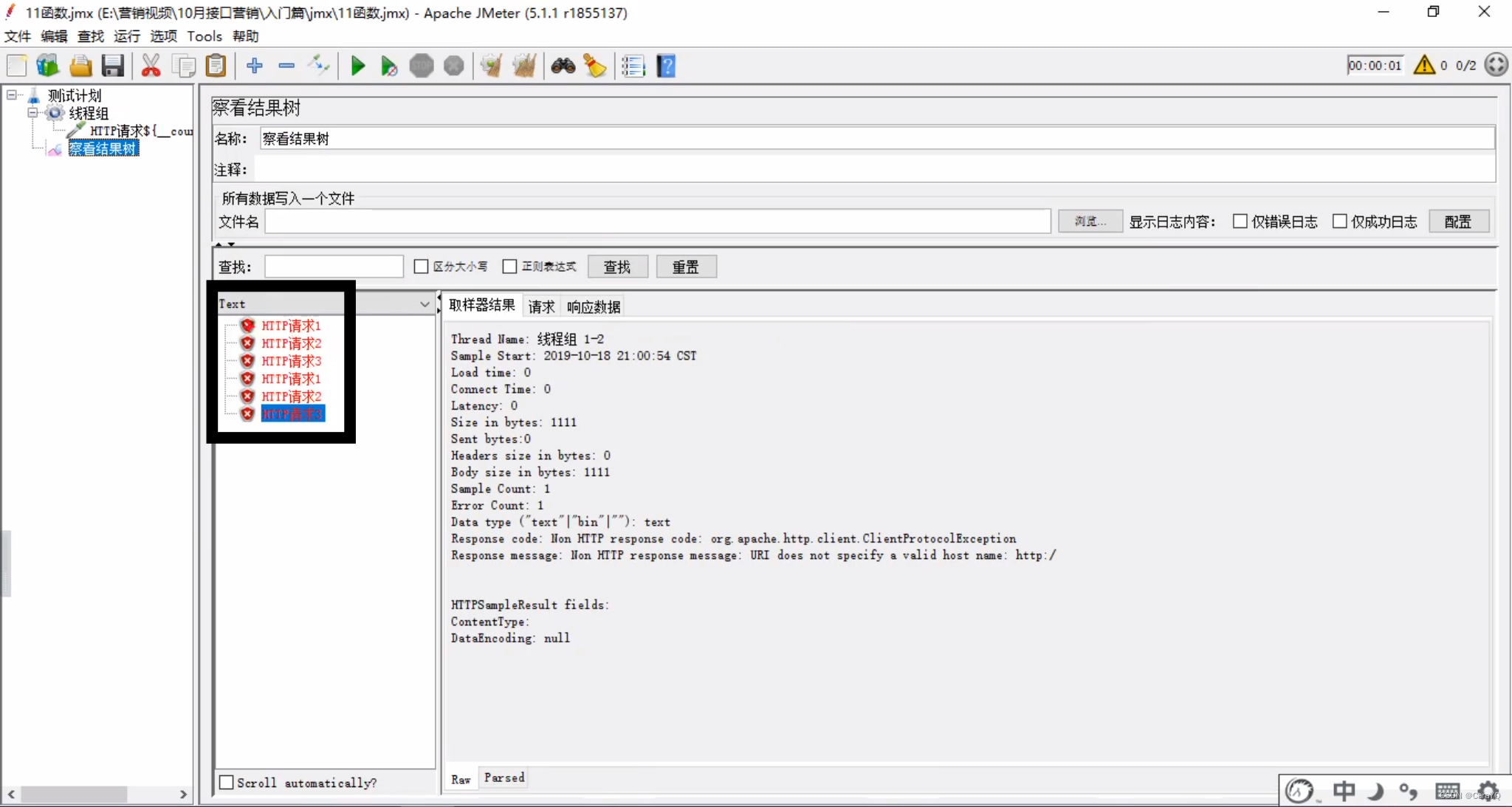Enable the 仅错误日志 checkbox
Viewport: 1512px width, 807px height.
[1240, 222]
